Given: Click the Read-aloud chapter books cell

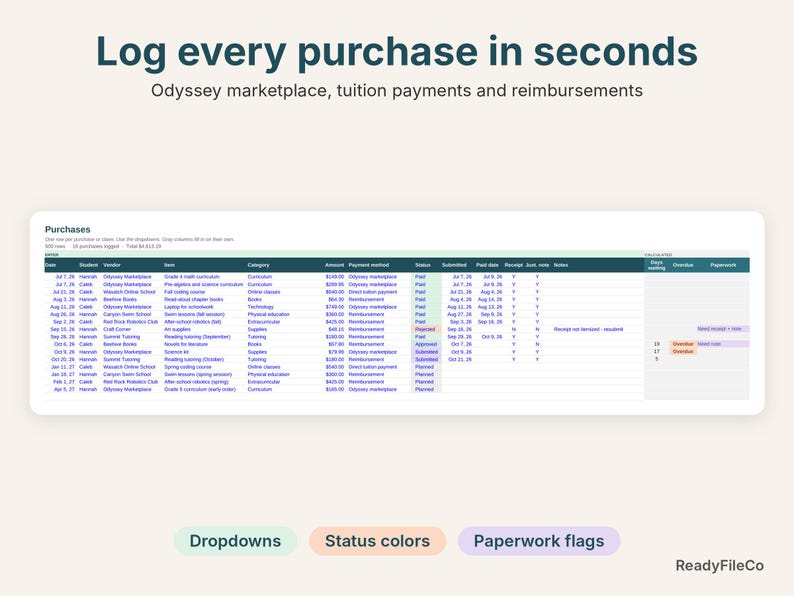Looking at the screenshot, I should pyautogui.click(x=193, y=299).
